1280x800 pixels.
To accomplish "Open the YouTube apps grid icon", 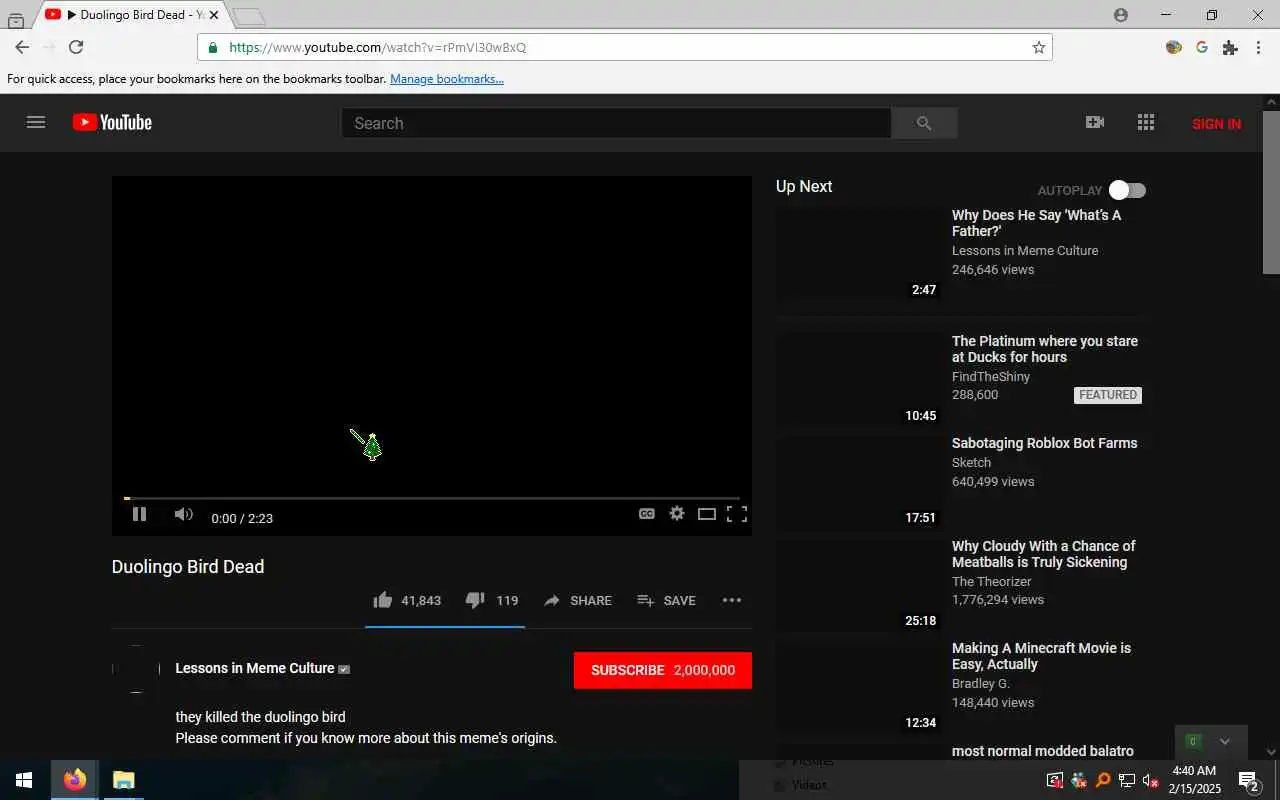I will pyautogui.click(x=1146, y=122).
